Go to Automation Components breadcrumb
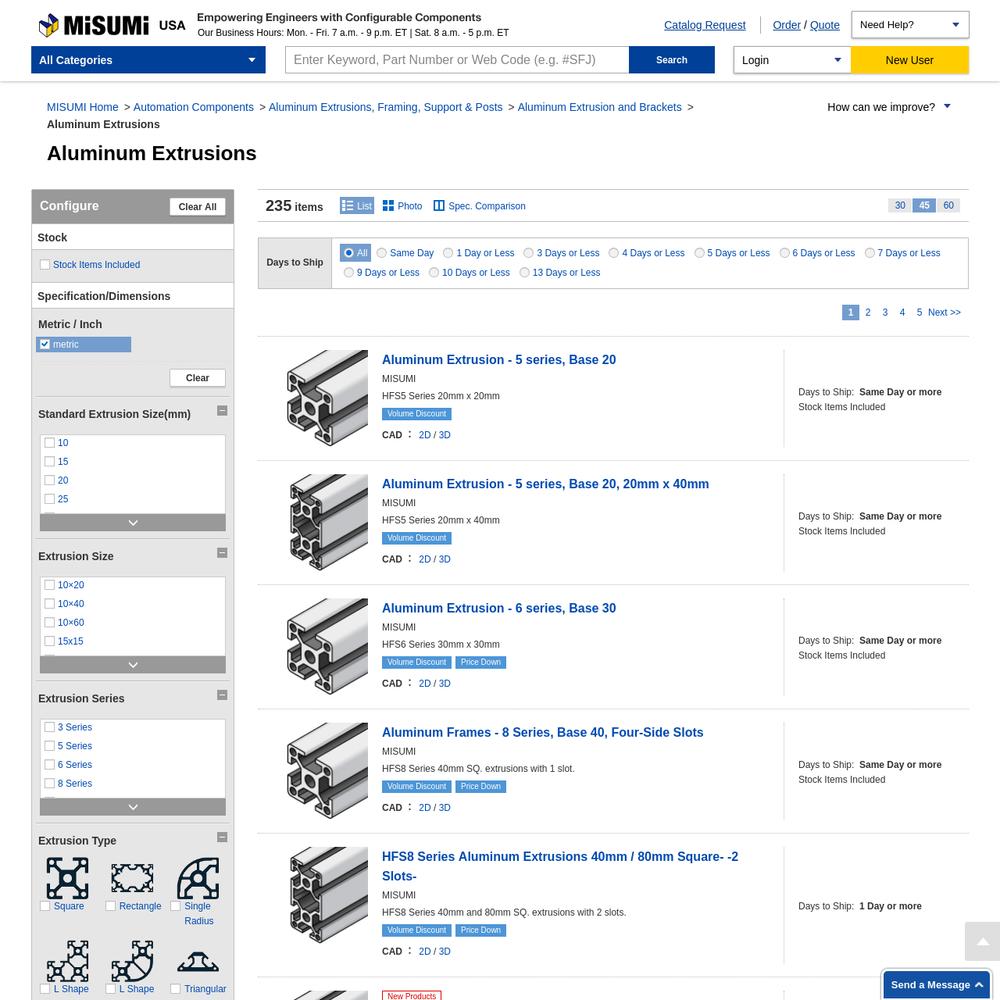 (x=193, y=107)
